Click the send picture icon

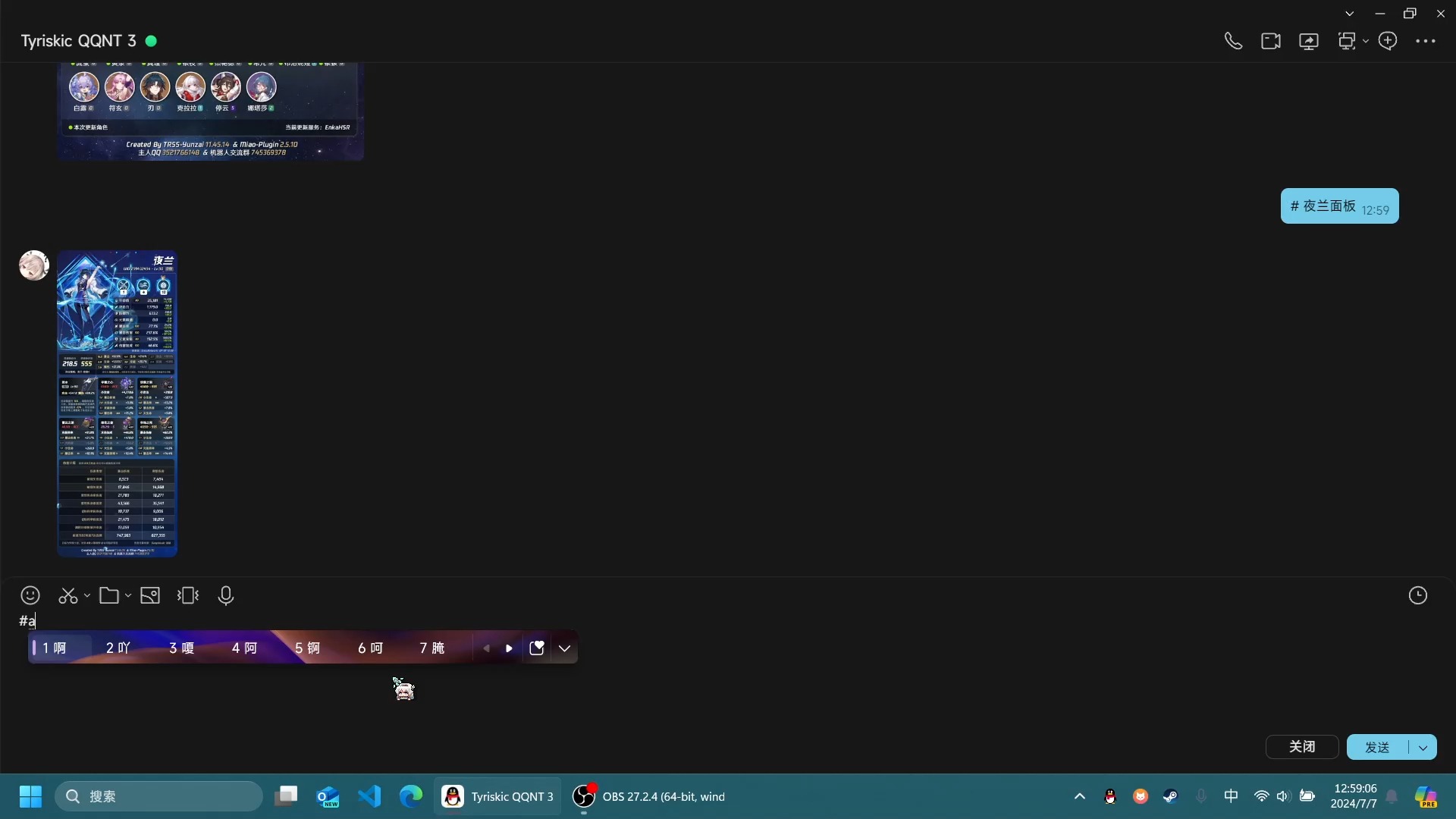[x=150, y=596]
